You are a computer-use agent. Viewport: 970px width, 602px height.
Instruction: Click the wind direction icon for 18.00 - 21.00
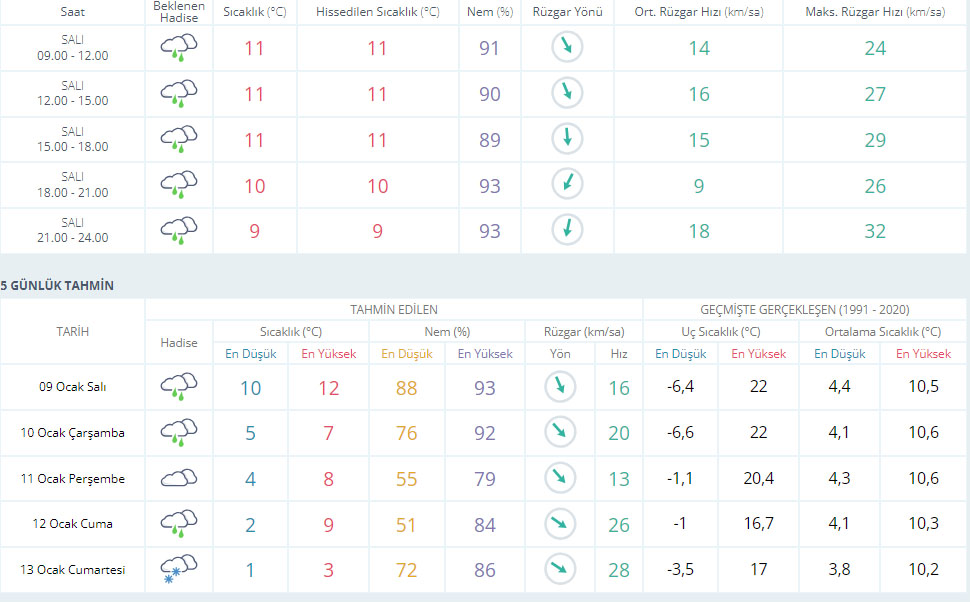coord(567,184)
